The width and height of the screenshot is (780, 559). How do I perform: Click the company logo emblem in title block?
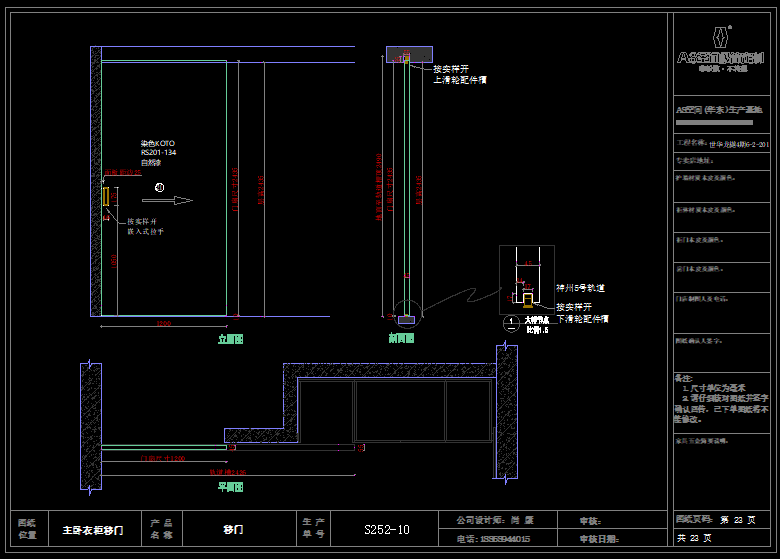click(x=724, y=31)
